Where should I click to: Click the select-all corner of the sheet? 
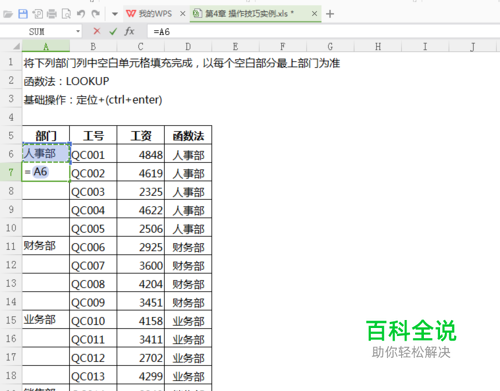tap(15, 47)
